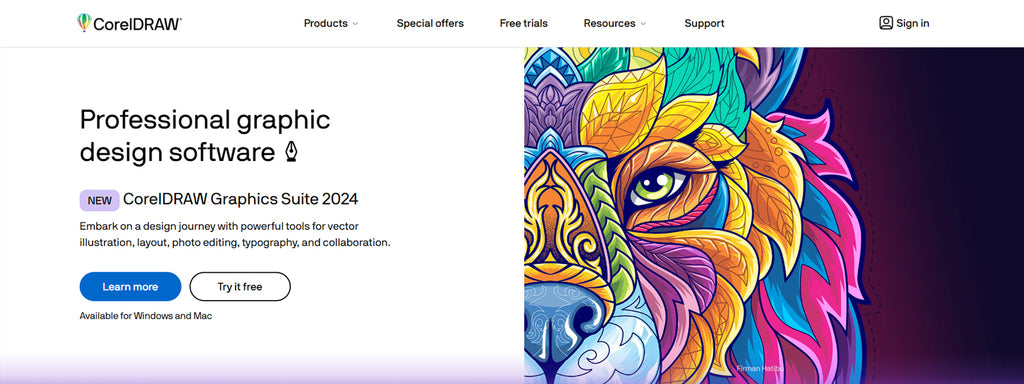Click the user profile icon beside Sign in
1024x384 pixels.
pos(886,23)
